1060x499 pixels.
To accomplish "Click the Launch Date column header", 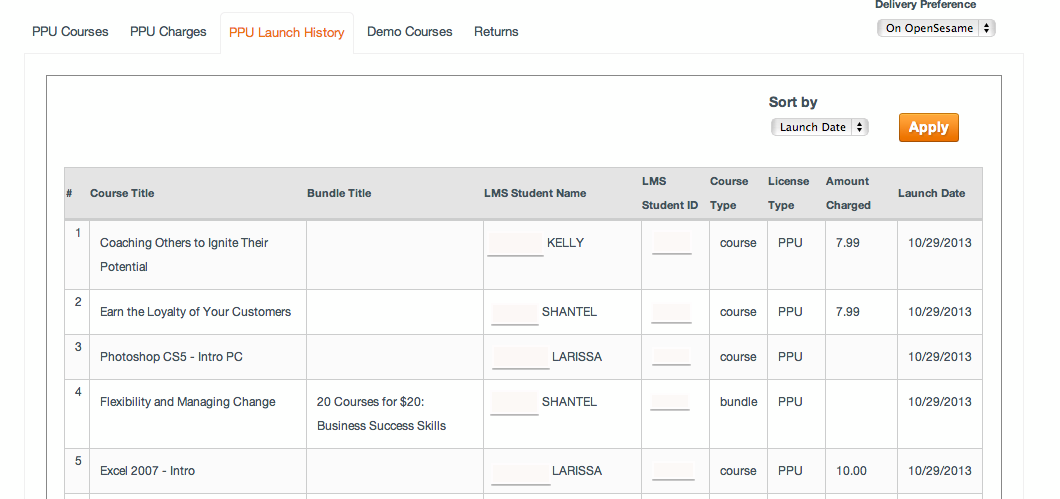I will coord(931,193).
